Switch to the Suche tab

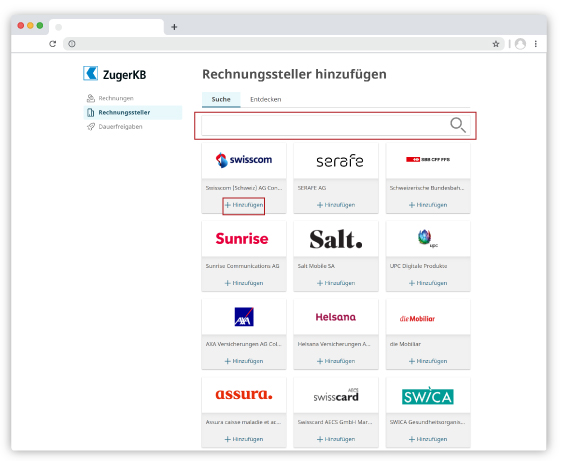pos(221,99)
